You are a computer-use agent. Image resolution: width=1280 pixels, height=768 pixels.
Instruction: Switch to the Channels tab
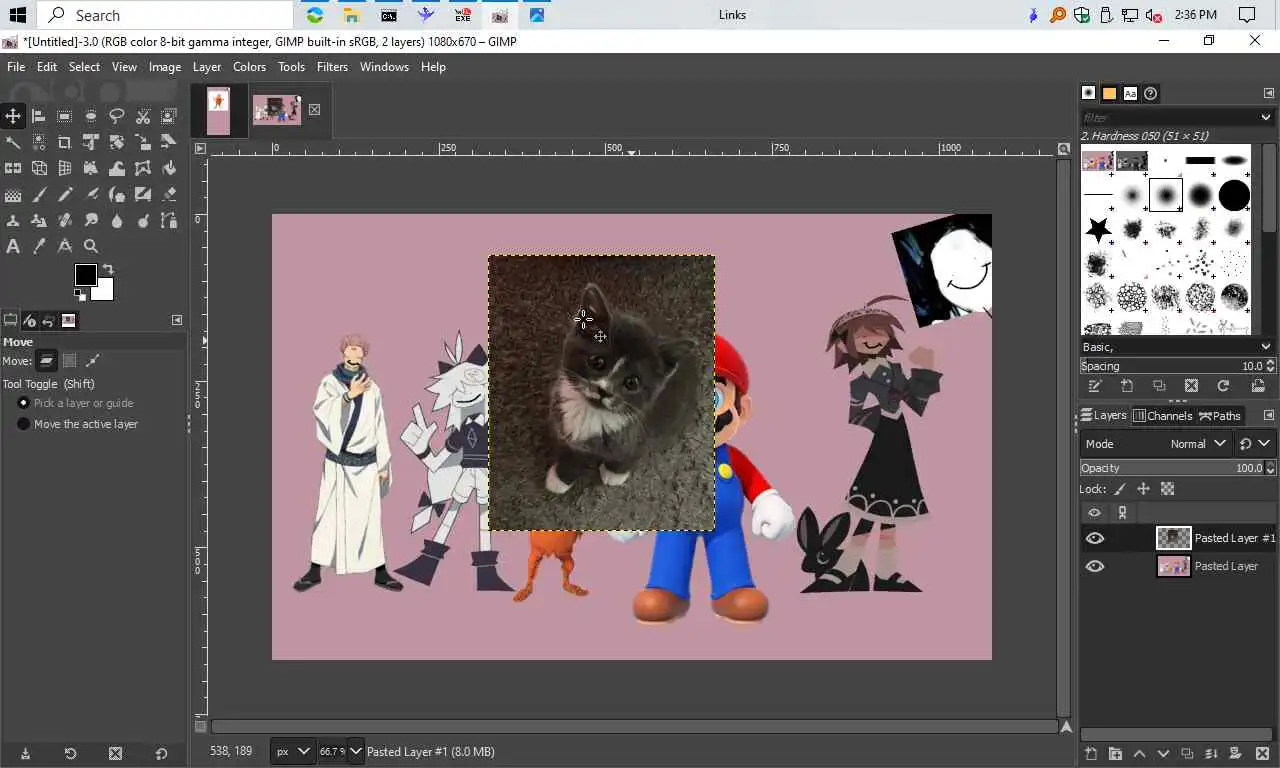[x=1162, y=415]
